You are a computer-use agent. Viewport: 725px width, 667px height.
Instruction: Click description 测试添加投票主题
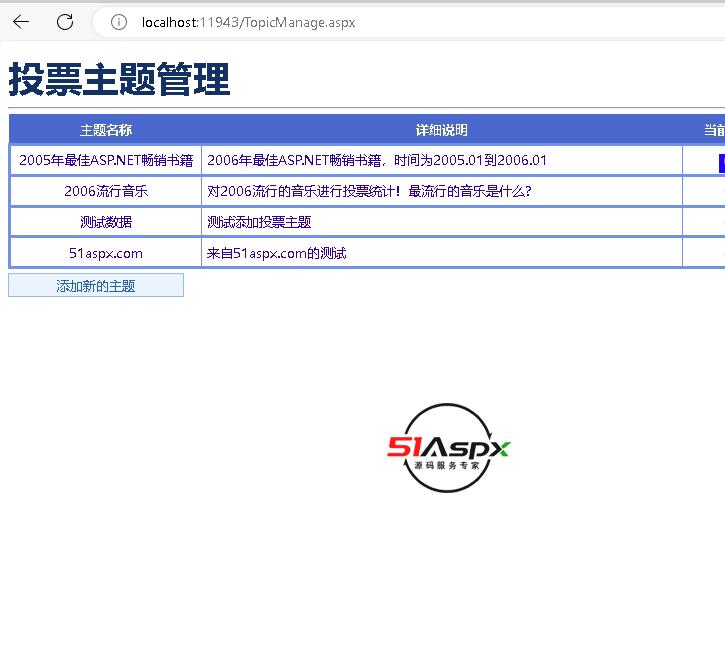[x=442, y=222]
